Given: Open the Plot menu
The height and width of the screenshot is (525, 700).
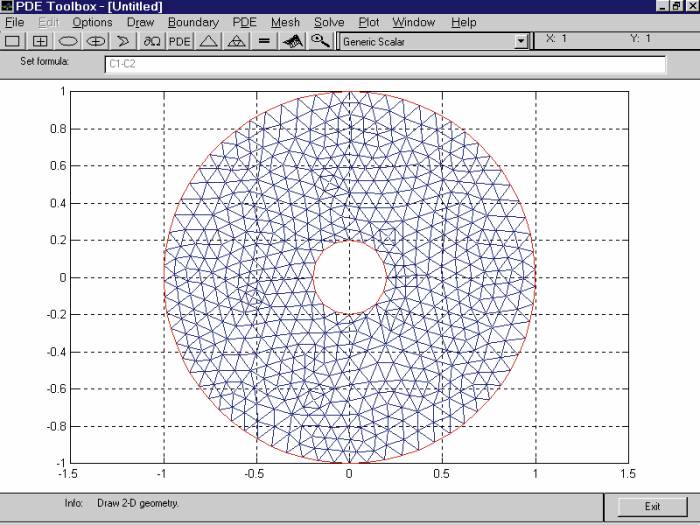Looking at the screenshot, I should [x=369, y=22].
